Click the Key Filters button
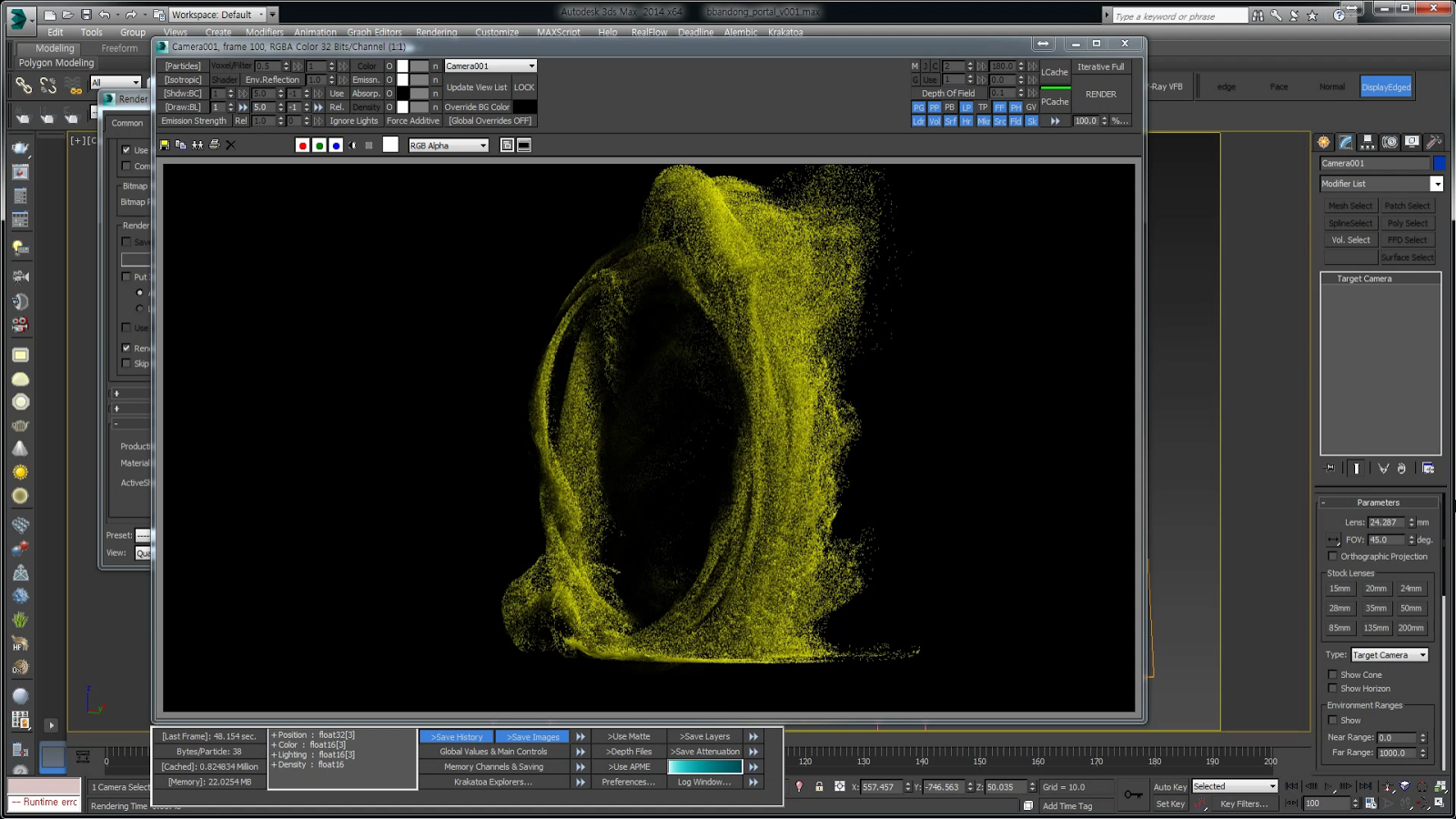Viewport: 1456px width, 819px height. coord(1244,804)
